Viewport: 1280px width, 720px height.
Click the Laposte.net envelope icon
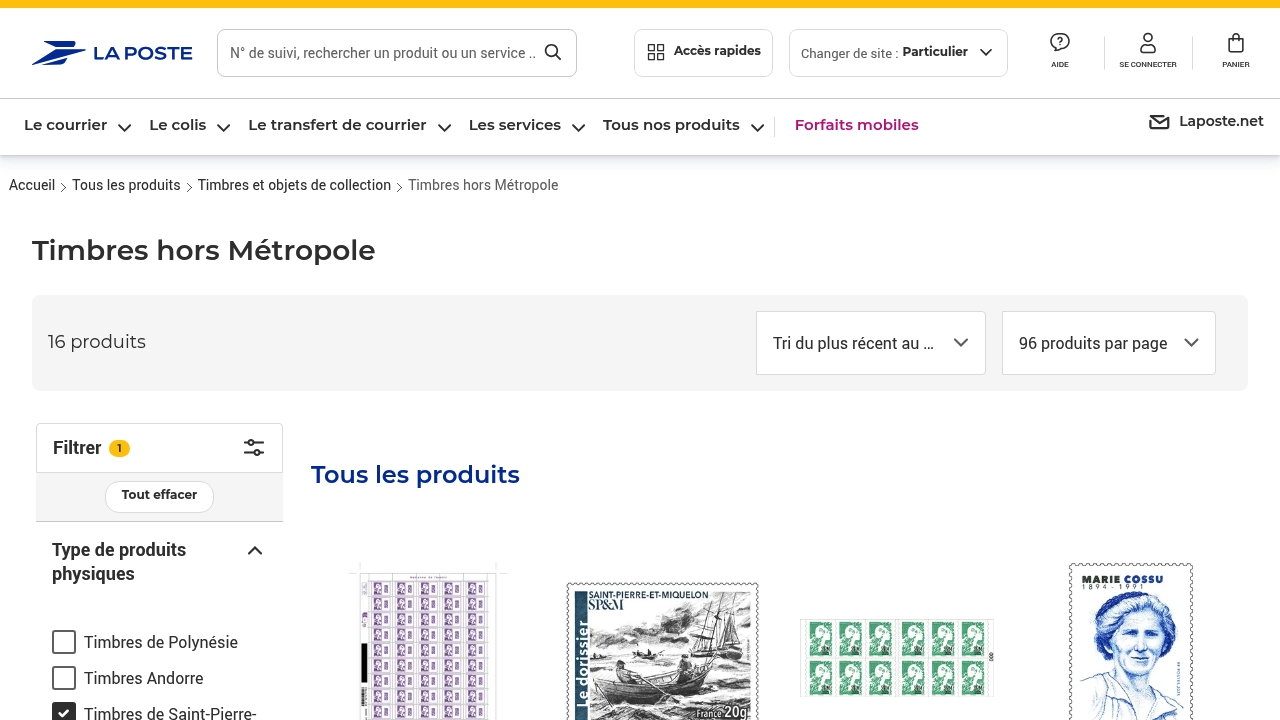click(1159, 122)
